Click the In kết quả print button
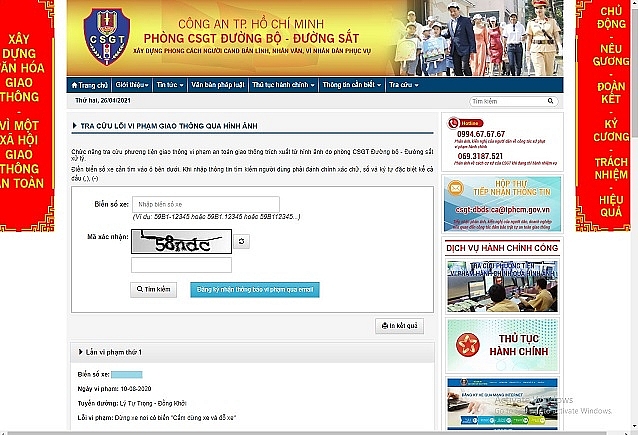Screen dimensions: 638x435 [400, 326]
